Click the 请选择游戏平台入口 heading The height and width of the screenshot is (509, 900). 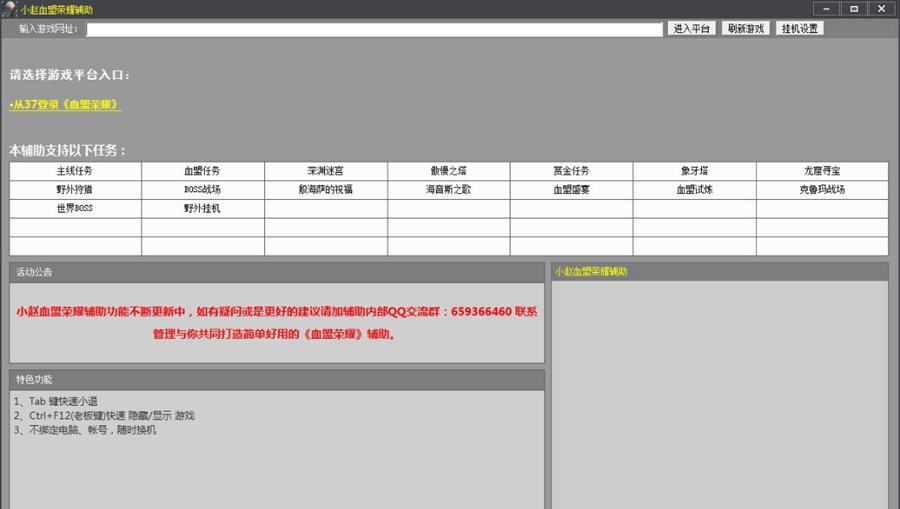click(x=69, y=75)
